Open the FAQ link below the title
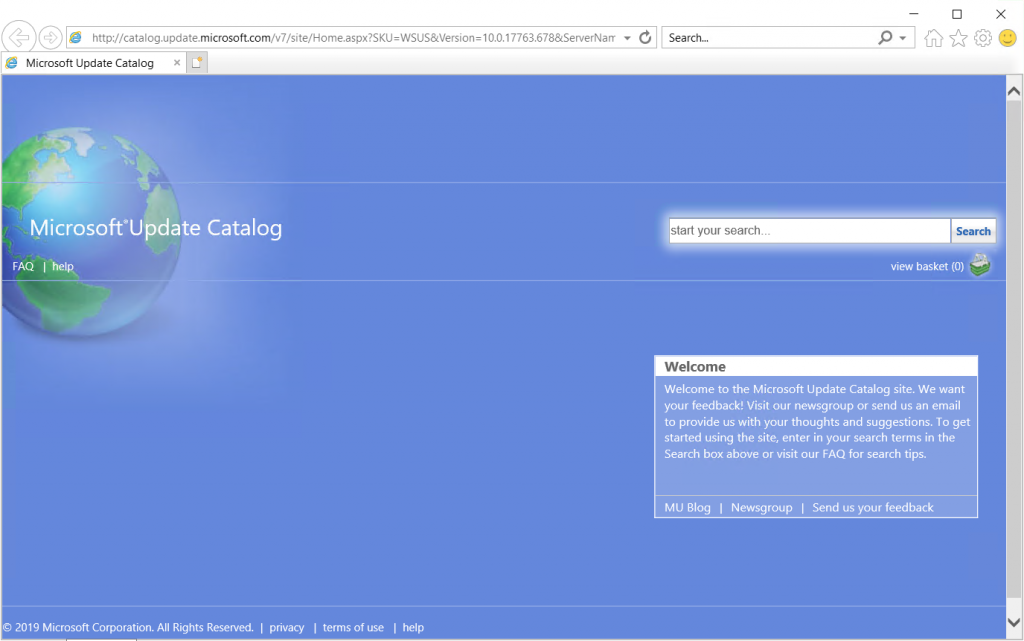Viewport: 1024px width, 641px height. pos(23,266)
